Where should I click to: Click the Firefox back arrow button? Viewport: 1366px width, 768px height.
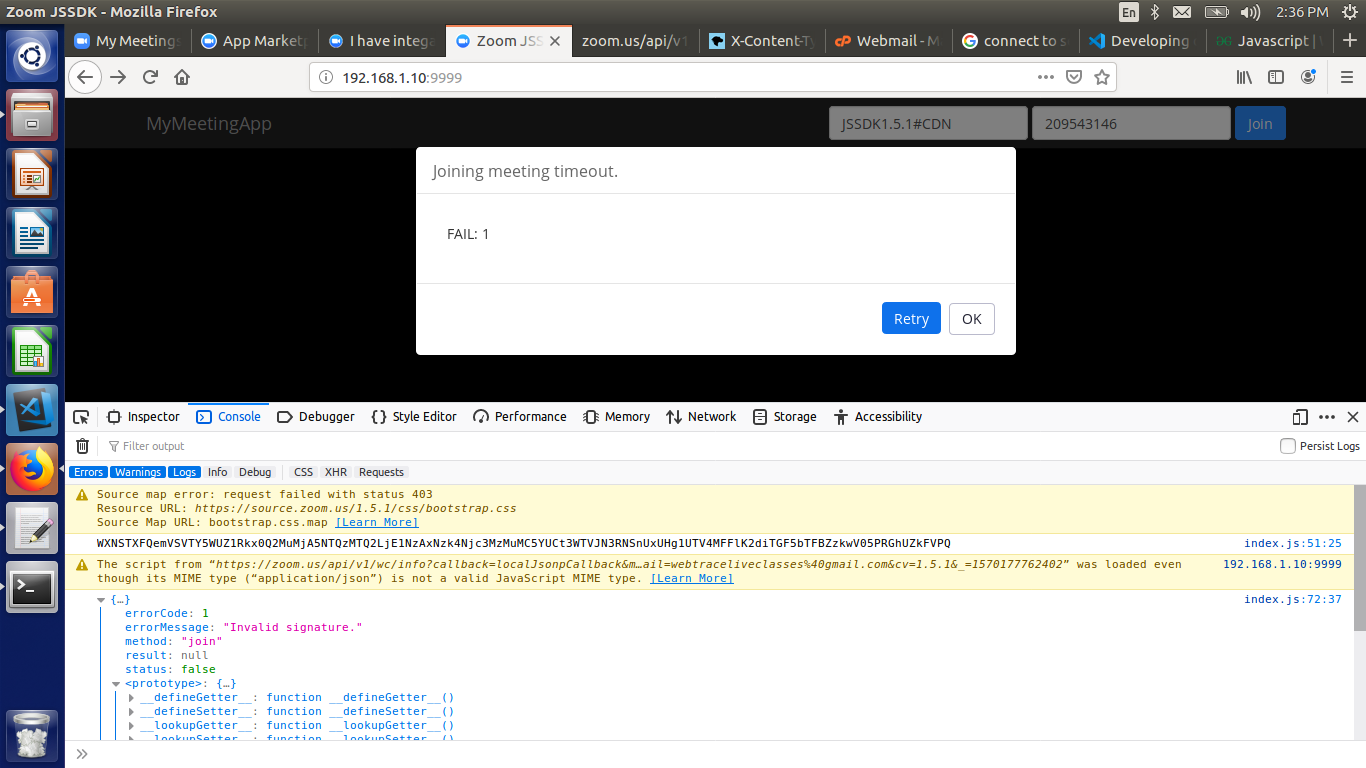point(85,77)
